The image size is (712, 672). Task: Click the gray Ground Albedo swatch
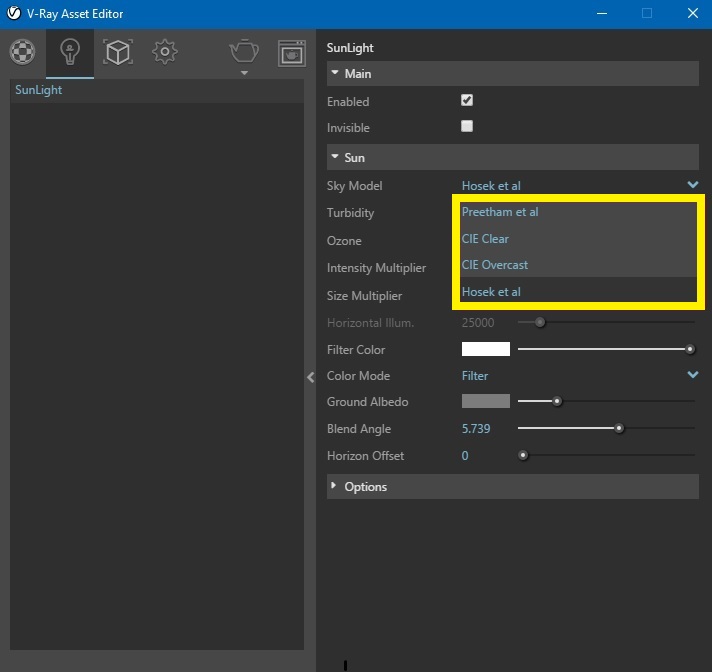[x=485, y=401]
